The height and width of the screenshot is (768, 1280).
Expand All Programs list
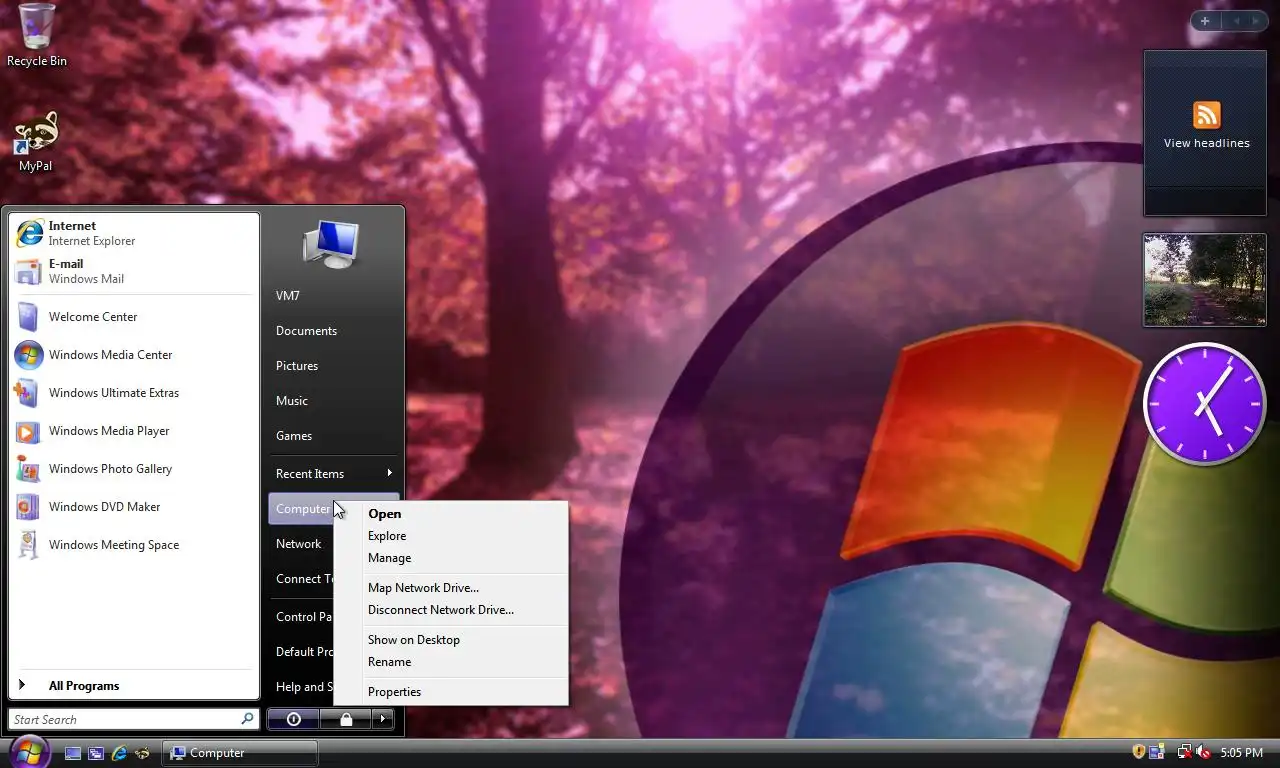tap(133, 686)
